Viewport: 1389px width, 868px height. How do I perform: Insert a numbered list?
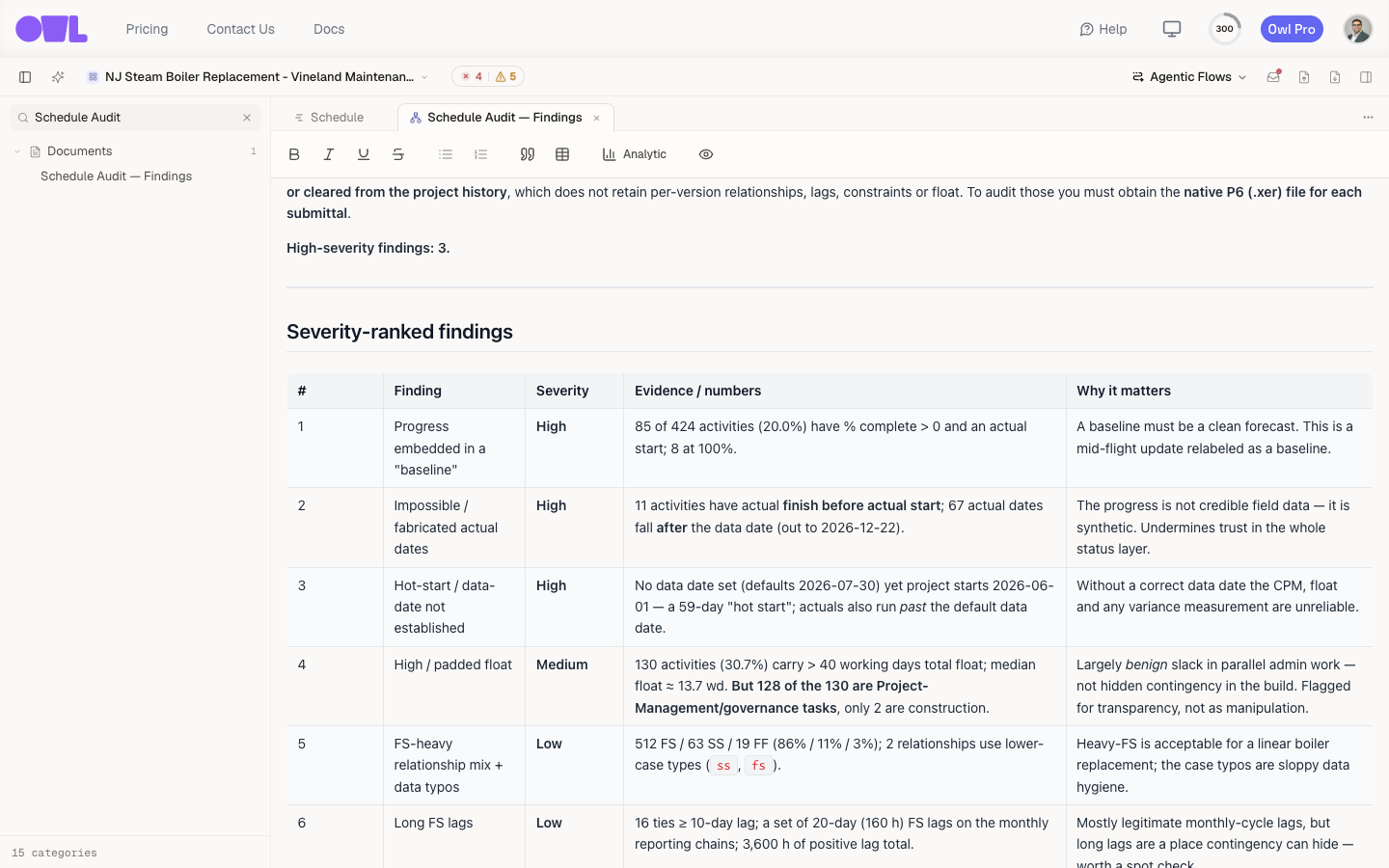tap(481, 154)
